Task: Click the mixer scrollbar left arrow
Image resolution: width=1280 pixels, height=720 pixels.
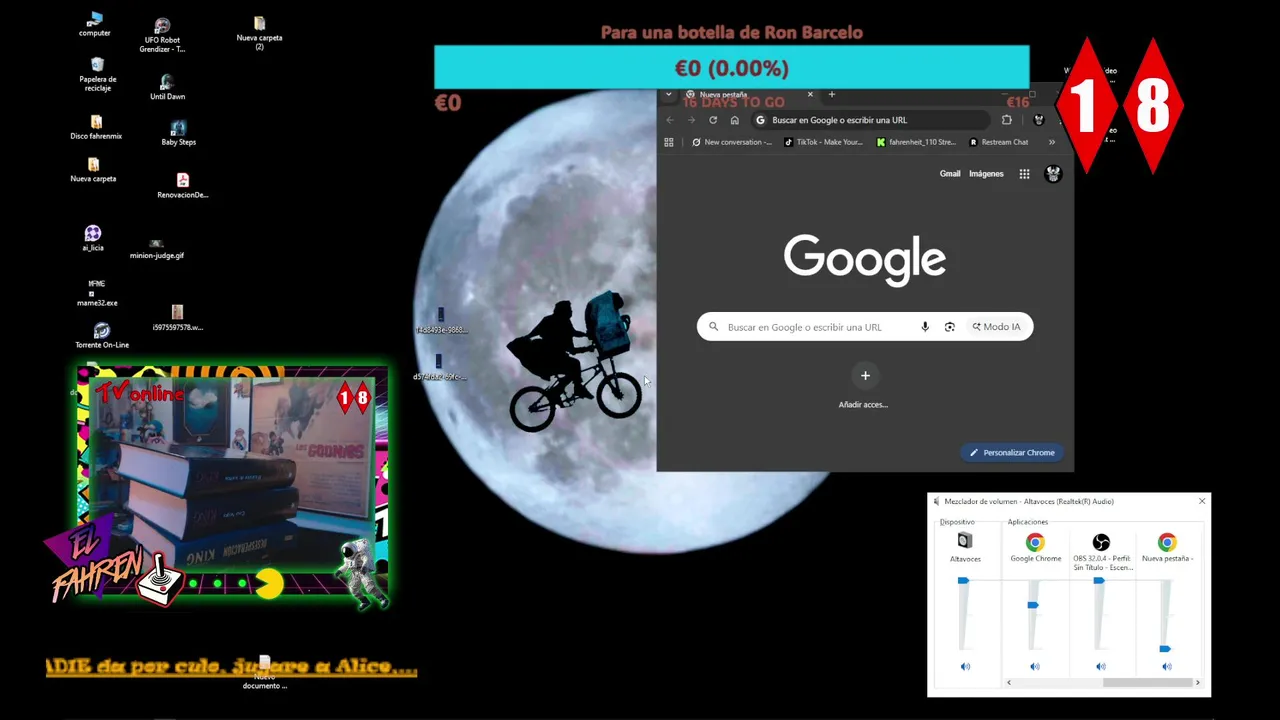Action: [1008, 682]
